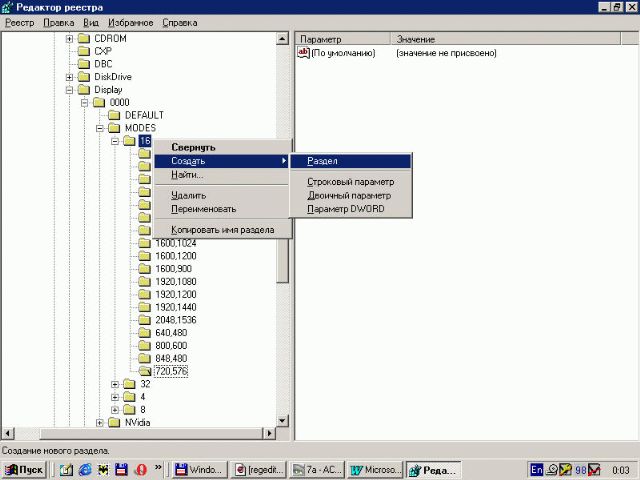Click the En language indicator

(537, 470)
